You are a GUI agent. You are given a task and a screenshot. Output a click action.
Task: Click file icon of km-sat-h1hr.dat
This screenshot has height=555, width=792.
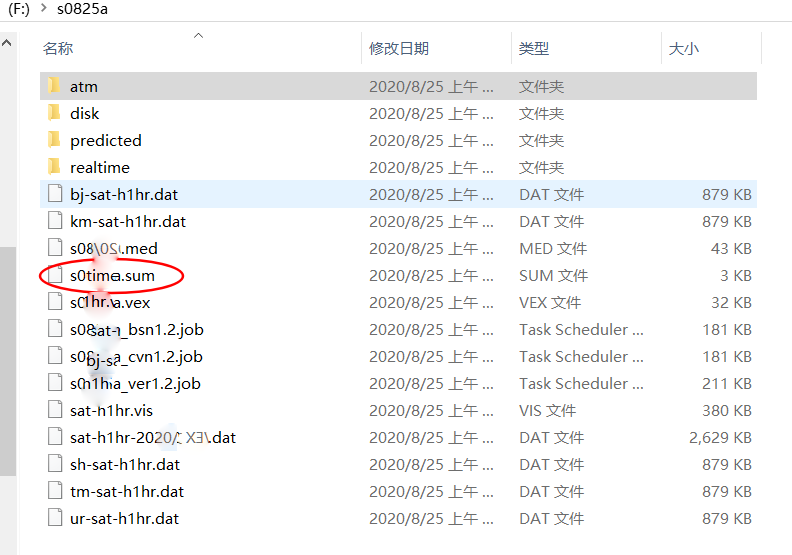coord(55,221)
